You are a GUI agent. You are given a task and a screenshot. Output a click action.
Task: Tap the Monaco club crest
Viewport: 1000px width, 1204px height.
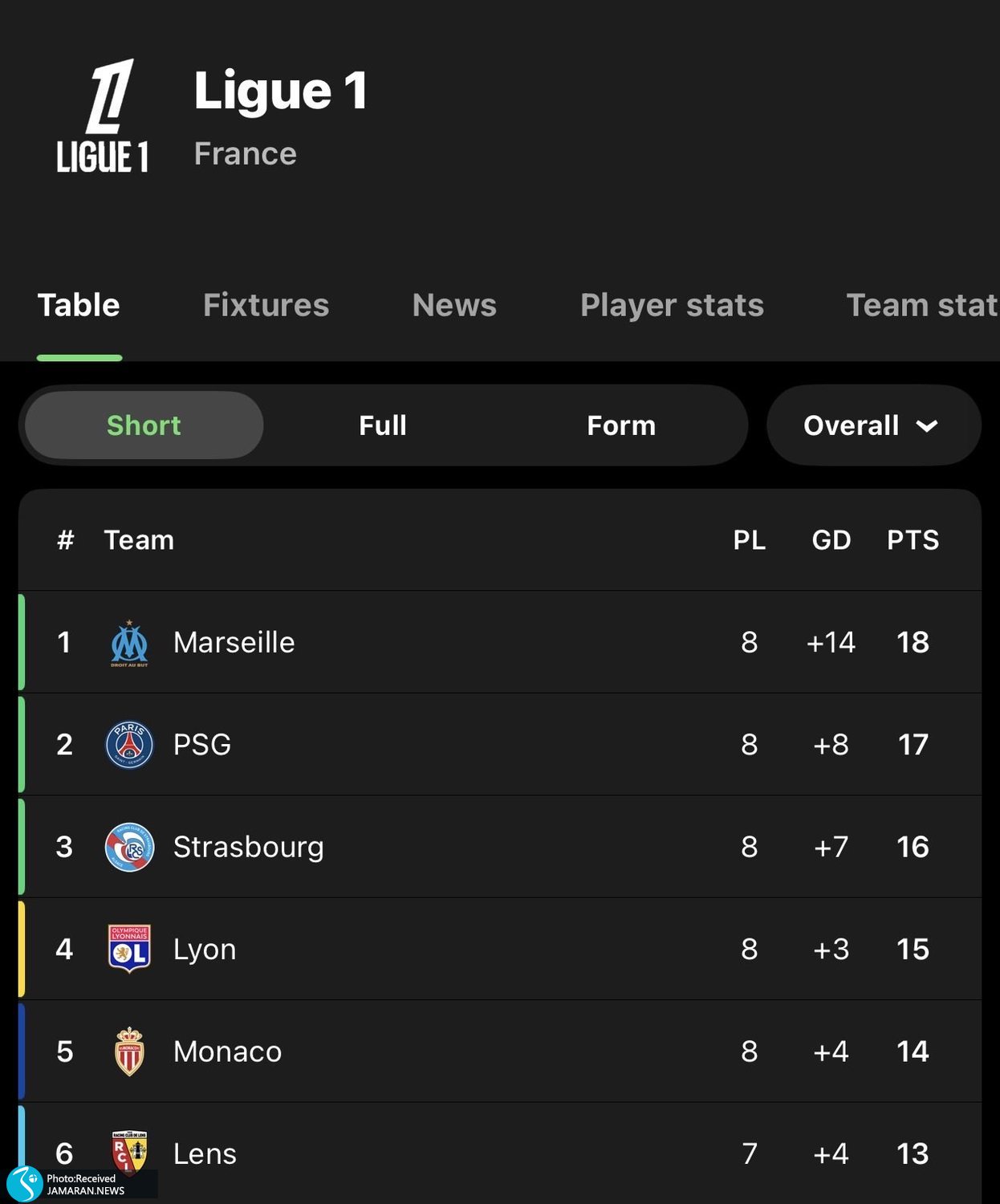pyautogui.click(x=129, y=1051)
